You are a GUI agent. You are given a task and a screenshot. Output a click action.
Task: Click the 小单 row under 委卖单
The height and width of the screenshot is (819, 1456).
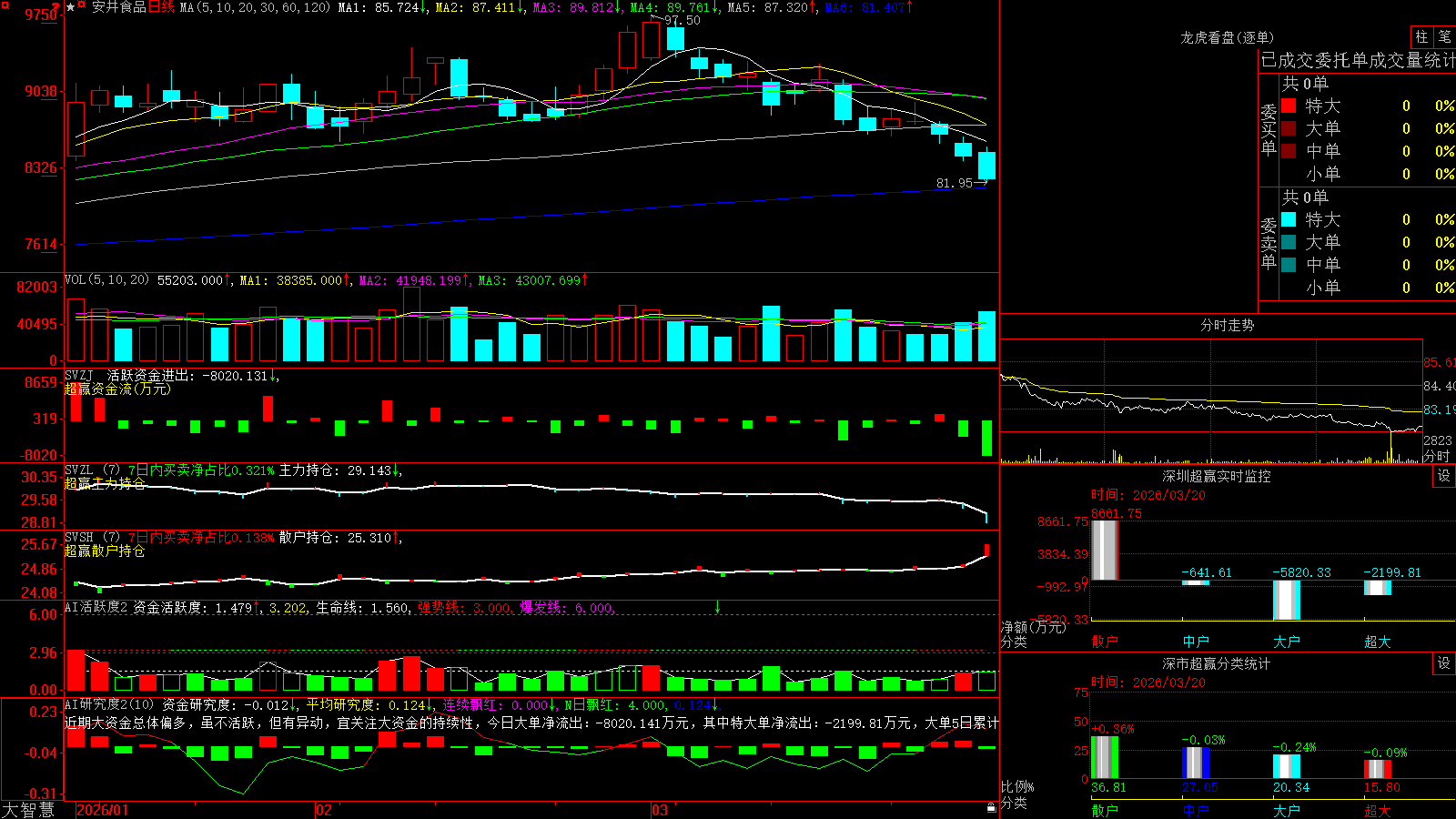point(1368,288)
